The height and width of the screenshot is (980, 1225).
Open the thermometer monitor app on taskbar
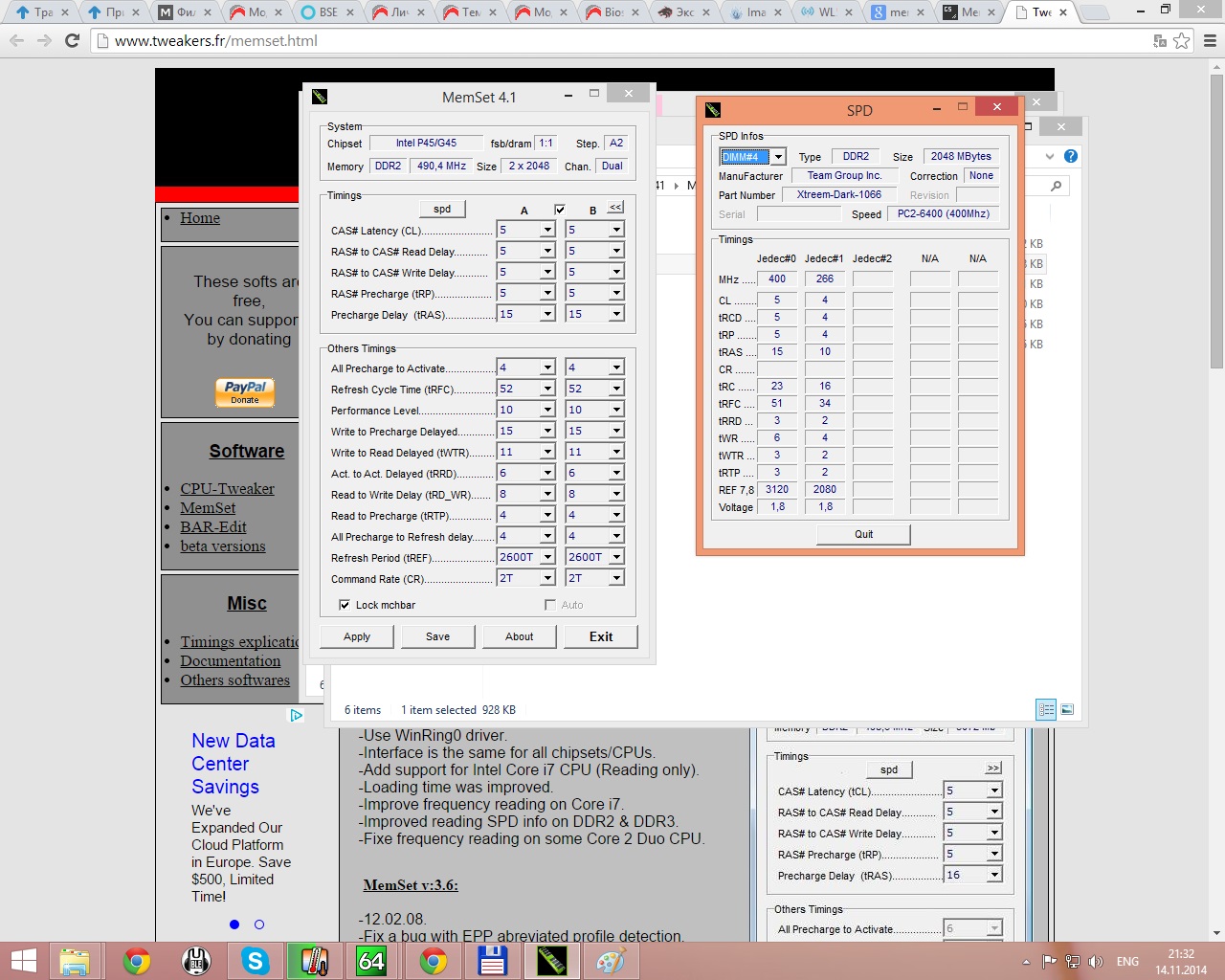tap(314, 961)
